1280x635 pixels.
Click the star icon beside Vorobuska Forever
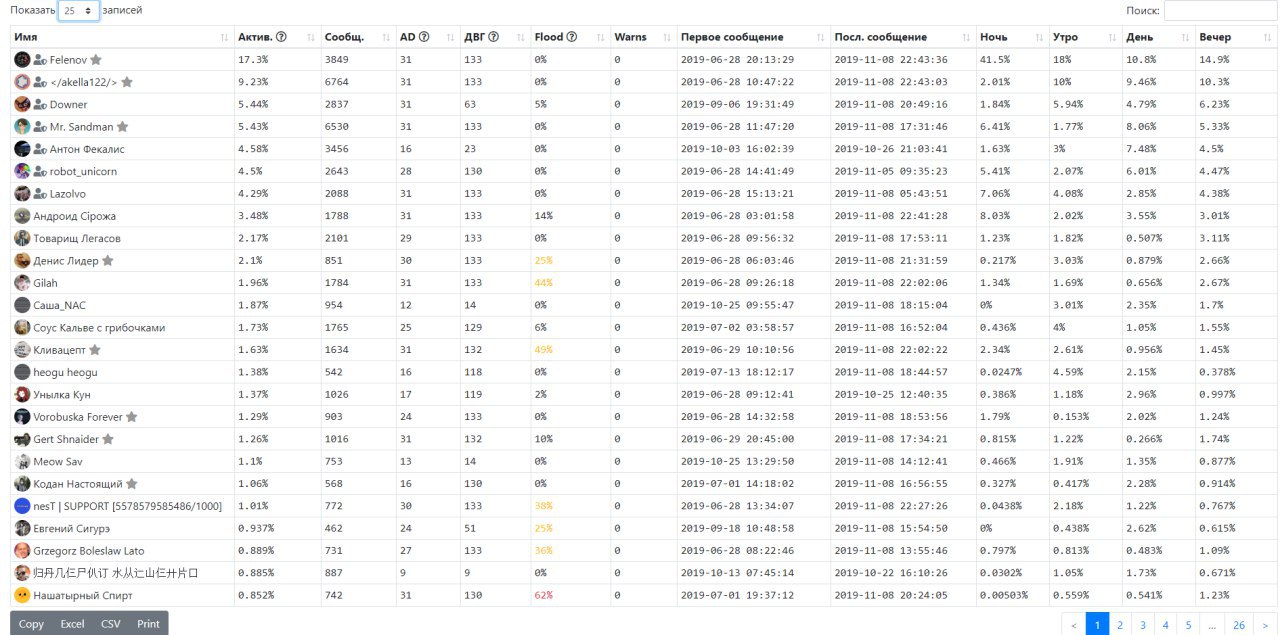pyautogui.click(x=131, y=416)
